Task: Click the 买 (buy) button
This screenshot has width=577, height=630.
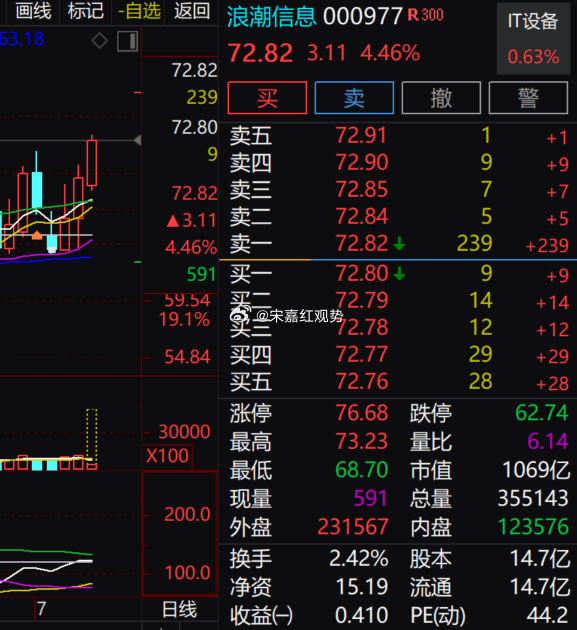Action: point(267,98)
